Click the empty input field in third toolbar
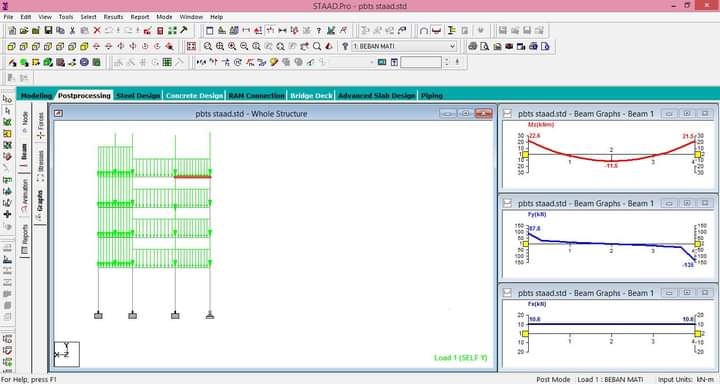Screen dimensions: 720x384 click(421, 62)
